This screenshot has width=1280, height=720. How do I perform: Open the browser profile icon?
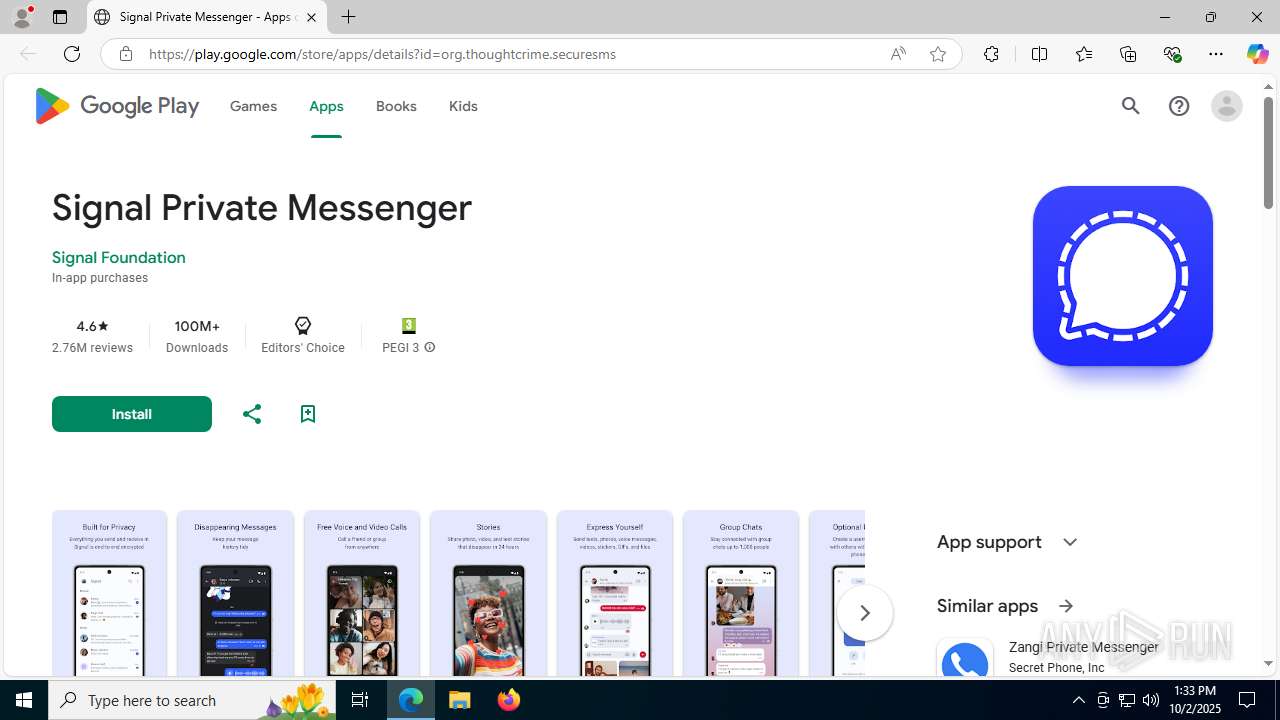point(22,17)
